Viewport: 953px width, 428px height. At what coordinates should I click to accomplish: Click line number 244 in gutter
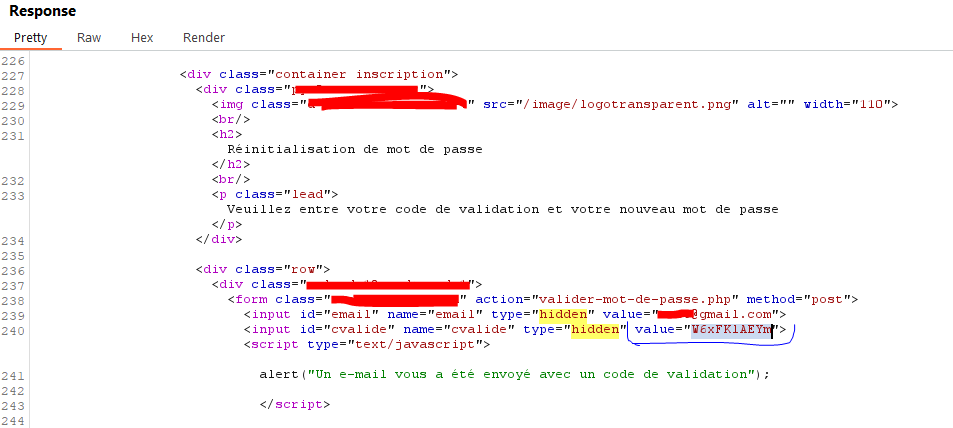pyautogui.click(x=13, y=420)
